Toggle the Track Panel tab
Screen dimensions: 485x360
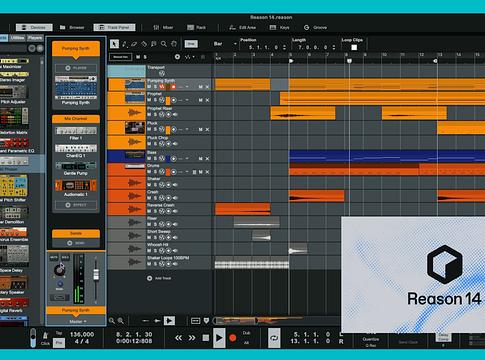114,27
